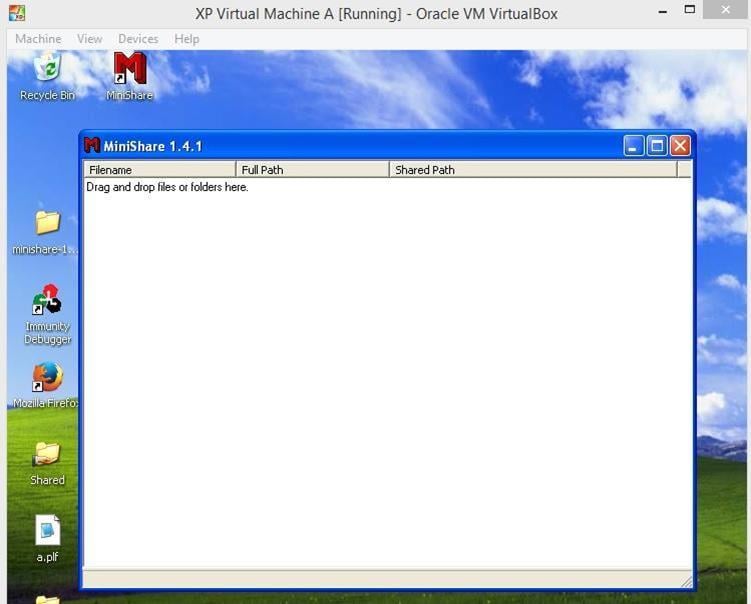Select the minishare-1 folder icon
The height and width of the screenshot is (604, 751).
click(x=47, y=224)
